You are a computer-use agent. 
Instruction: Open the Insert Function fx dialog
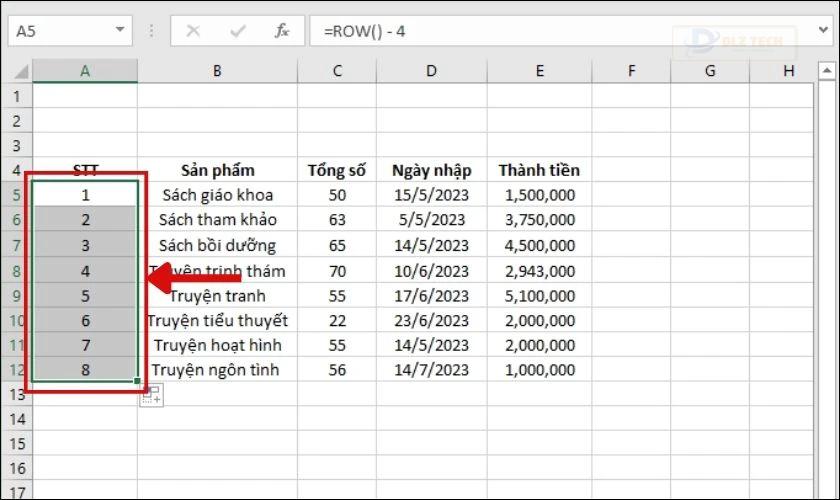click(282, 31)
